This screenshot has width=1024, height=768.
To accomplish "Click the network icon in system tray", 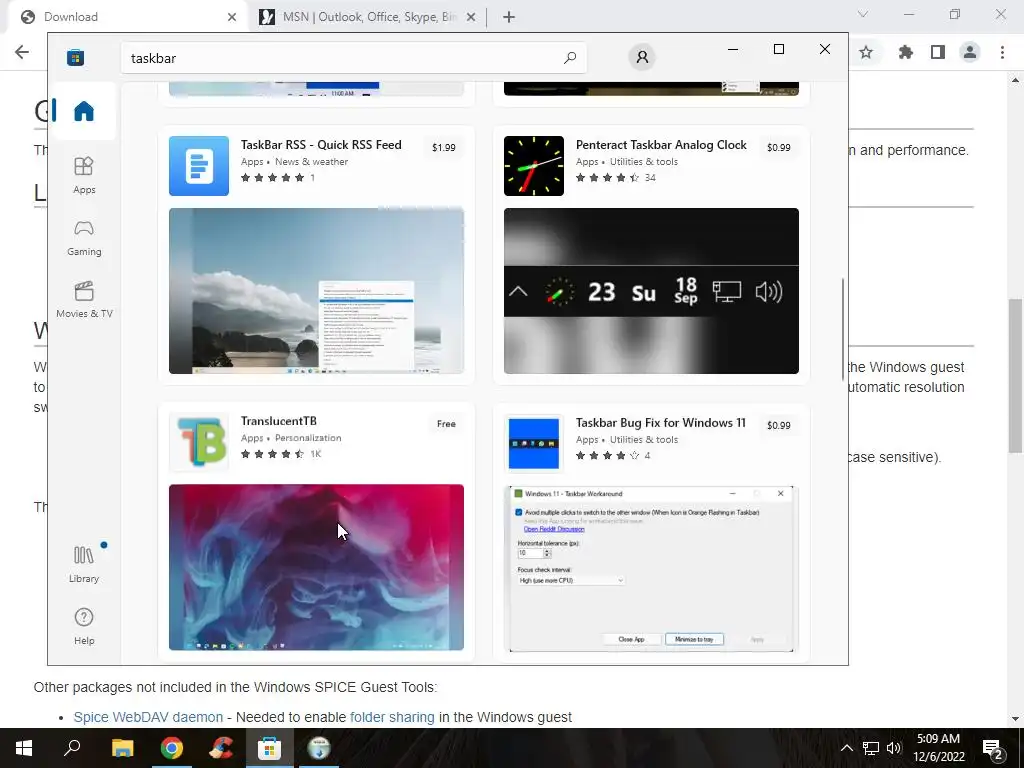I will coord(871,748).
